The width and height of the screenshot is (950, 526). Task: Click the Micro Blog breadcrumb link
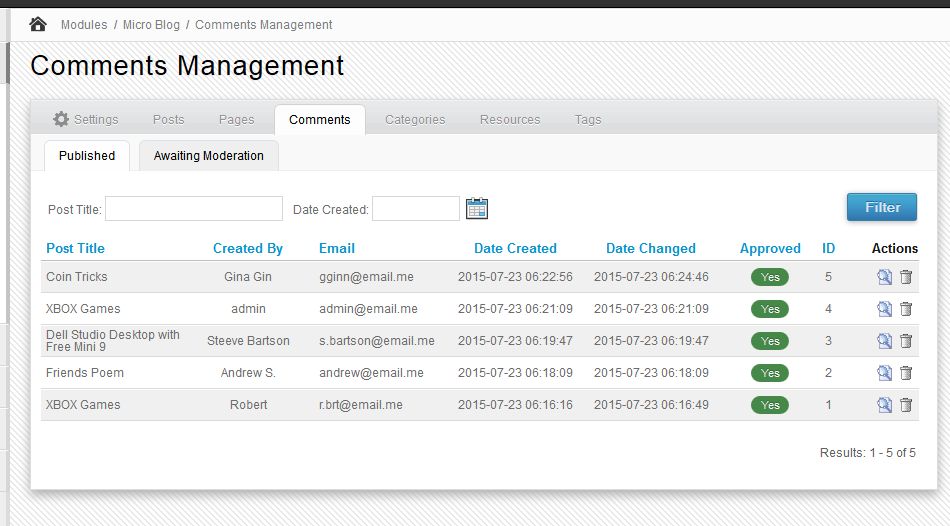151,24
